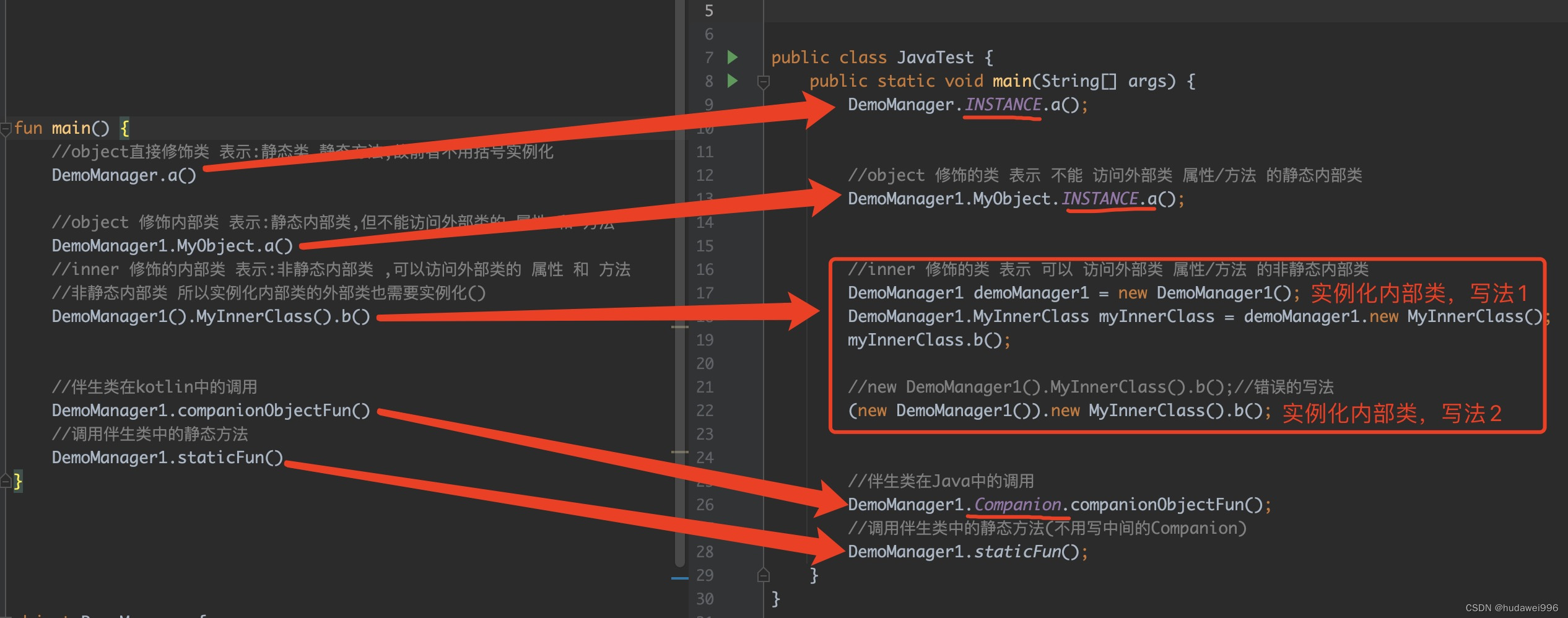This screenshot has height=618, width=1568.
Task: Collapse the fun main() block with its fold marker
Action: pyautogui.click(x=5, y=128)
